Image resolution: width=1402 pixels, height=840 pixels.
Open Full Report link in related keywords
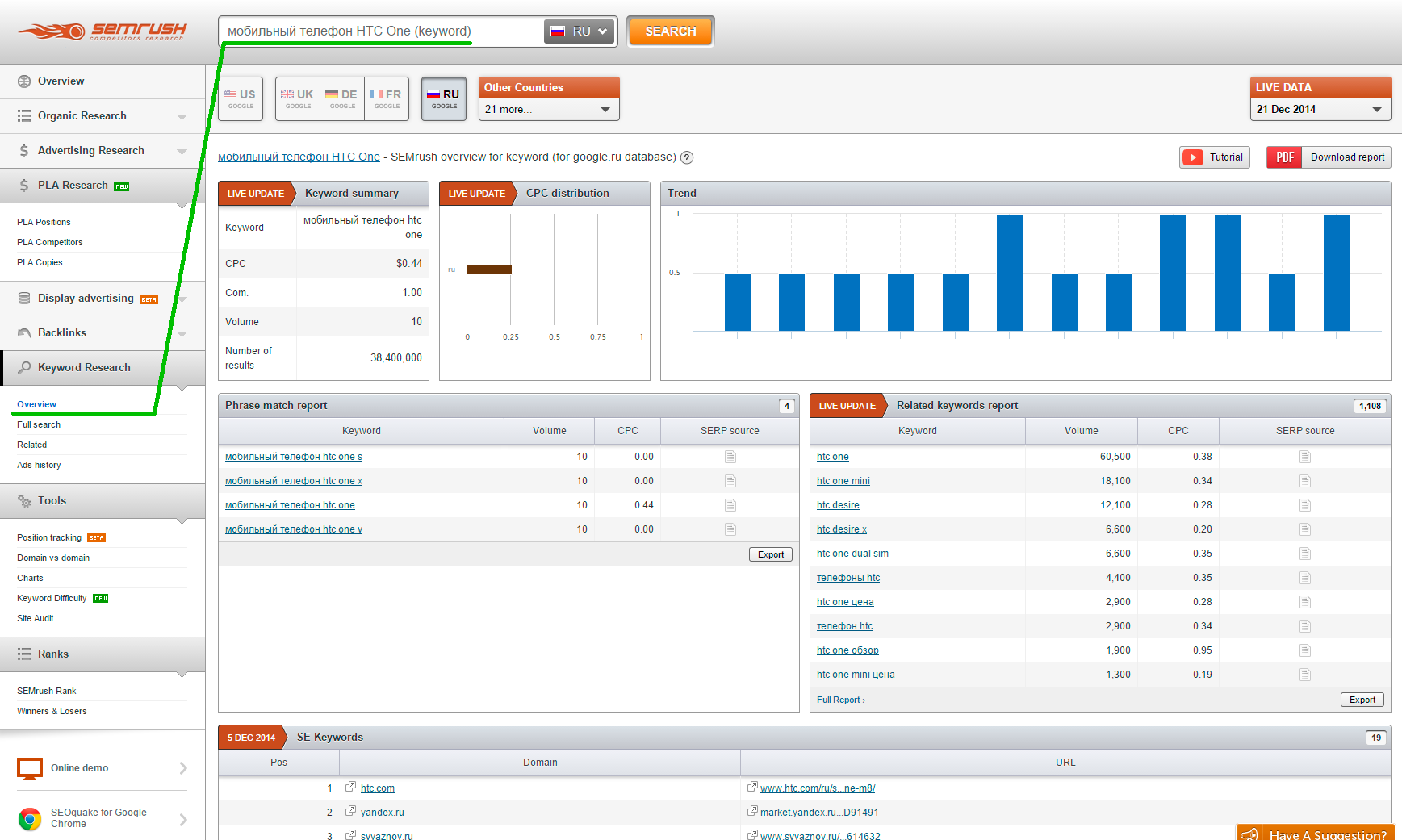tap(840, 700)
